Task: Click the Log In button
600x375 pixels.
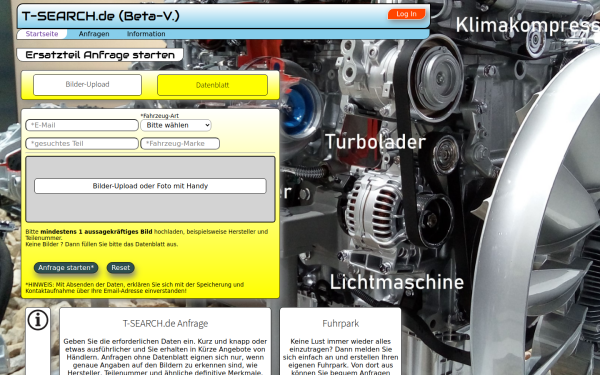Action: coord(406,14)
